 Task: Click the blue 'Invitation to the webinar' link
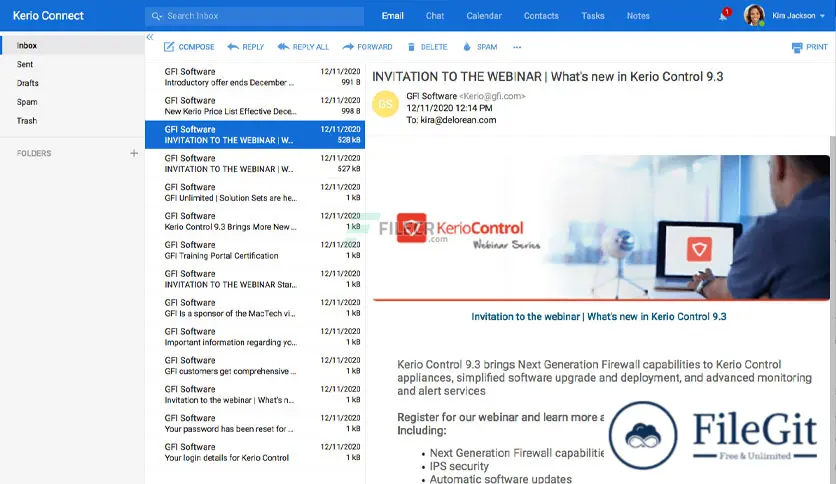click(x=599, y=317)
